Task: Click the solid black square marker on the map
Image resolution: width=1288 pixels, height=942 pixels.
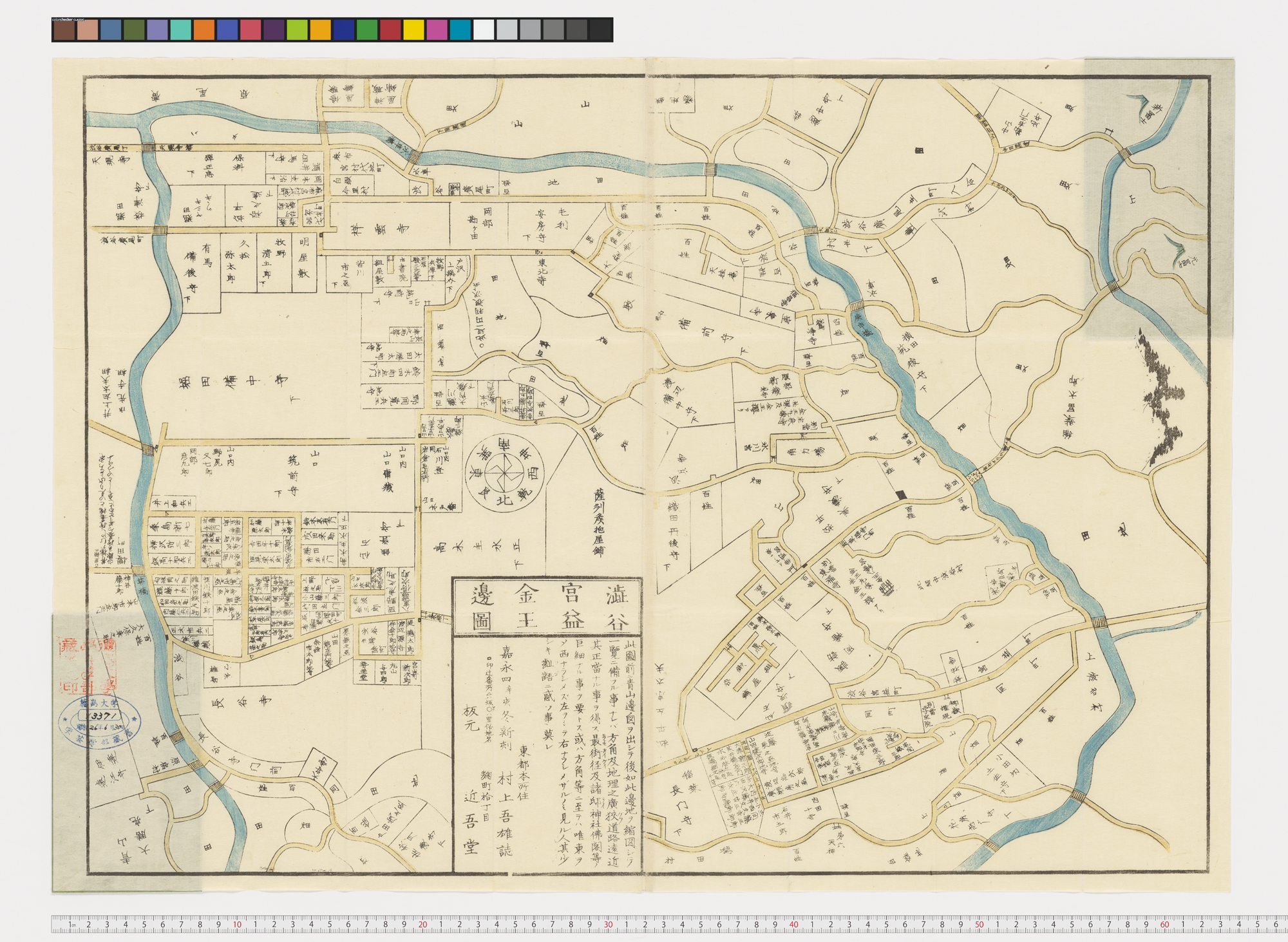Action: tap(902, 494)
